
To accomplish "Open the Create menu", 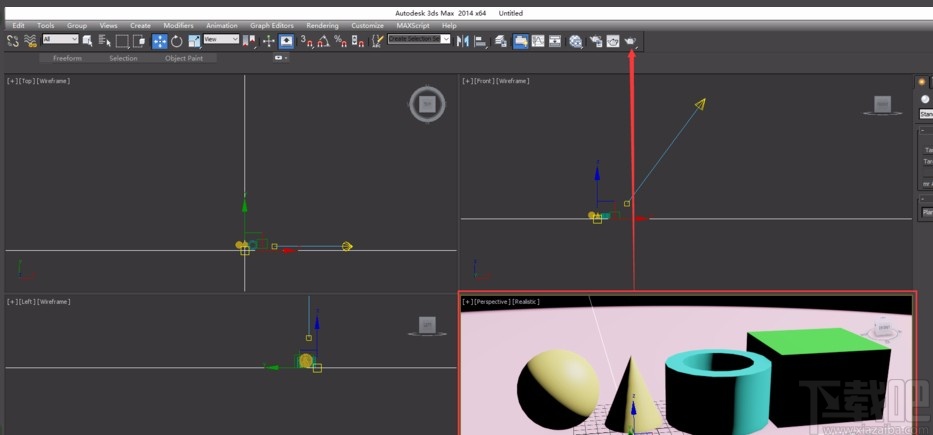I will coord(140,26).
